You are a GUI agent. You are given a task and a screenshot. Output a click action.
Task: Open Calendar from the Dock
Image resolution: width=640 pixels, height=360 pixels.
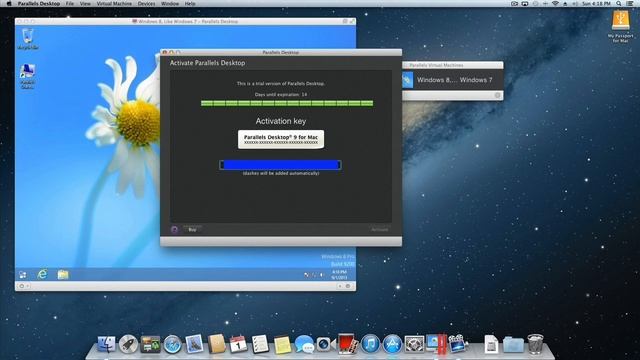(238, 344)
